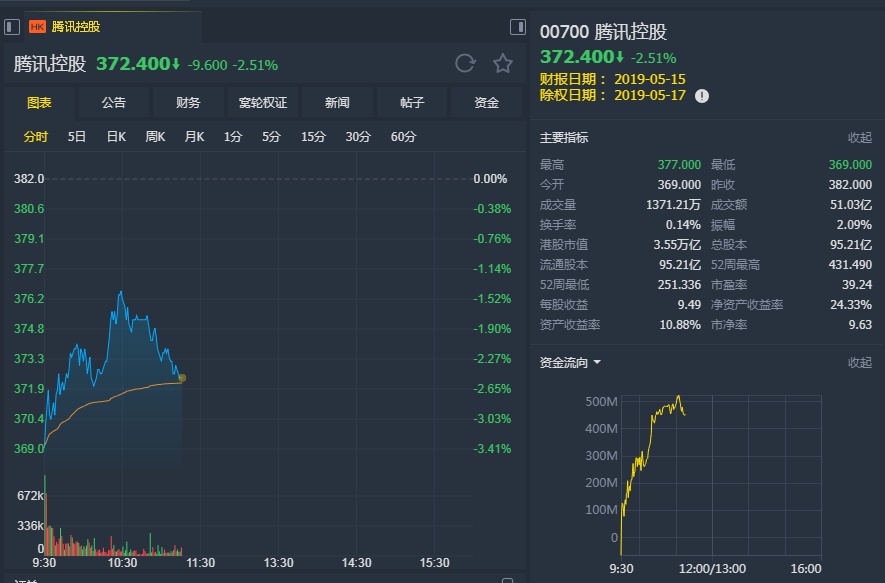Open the 窝轮权证 tab
Viewport: 885px width, 583px height.
[262, 103]
